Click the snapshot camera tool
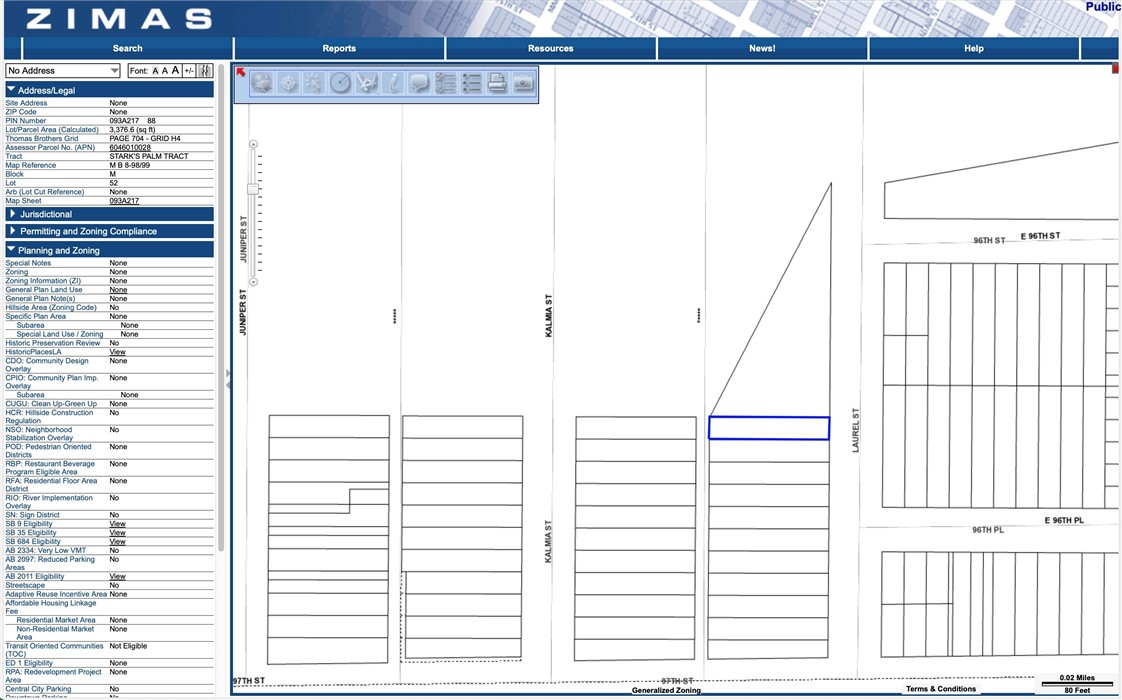The width and height of the screenshot is (1122, 700). (523, 84)
